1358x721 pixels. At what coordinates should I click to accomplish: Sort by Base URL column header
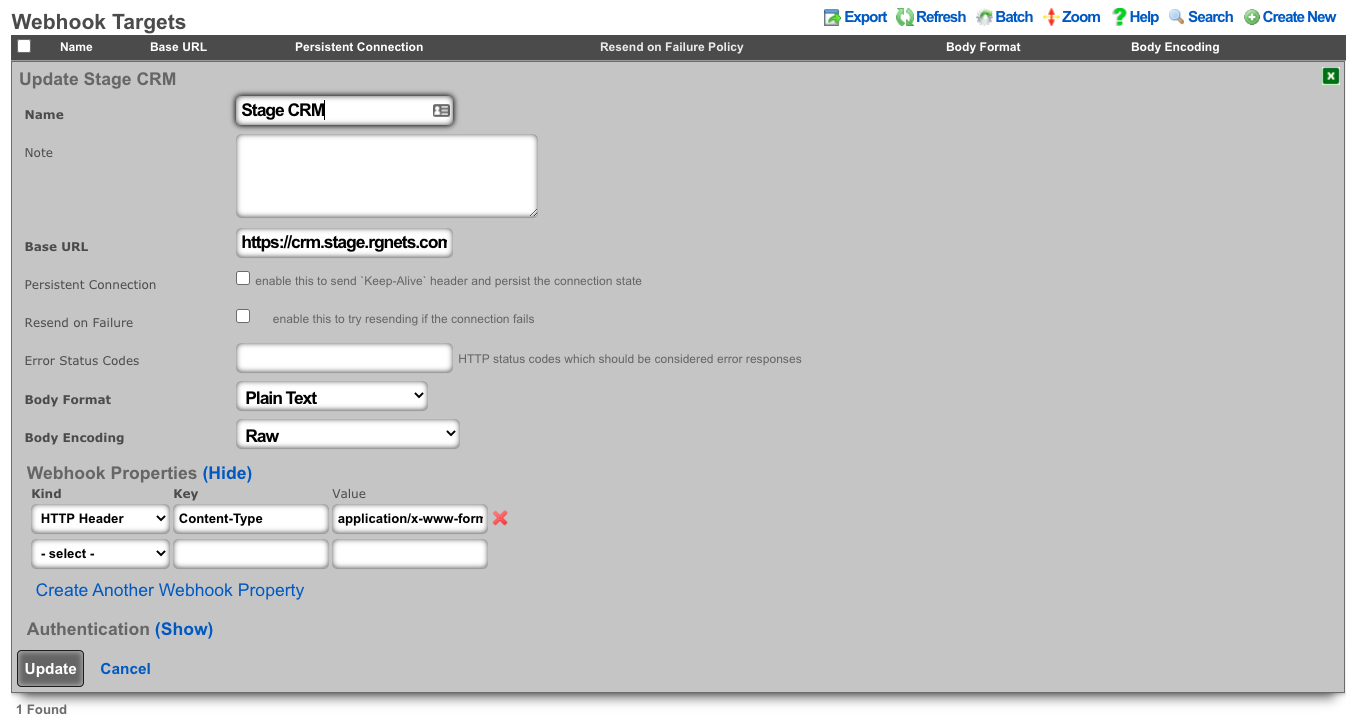coord(178,47)
